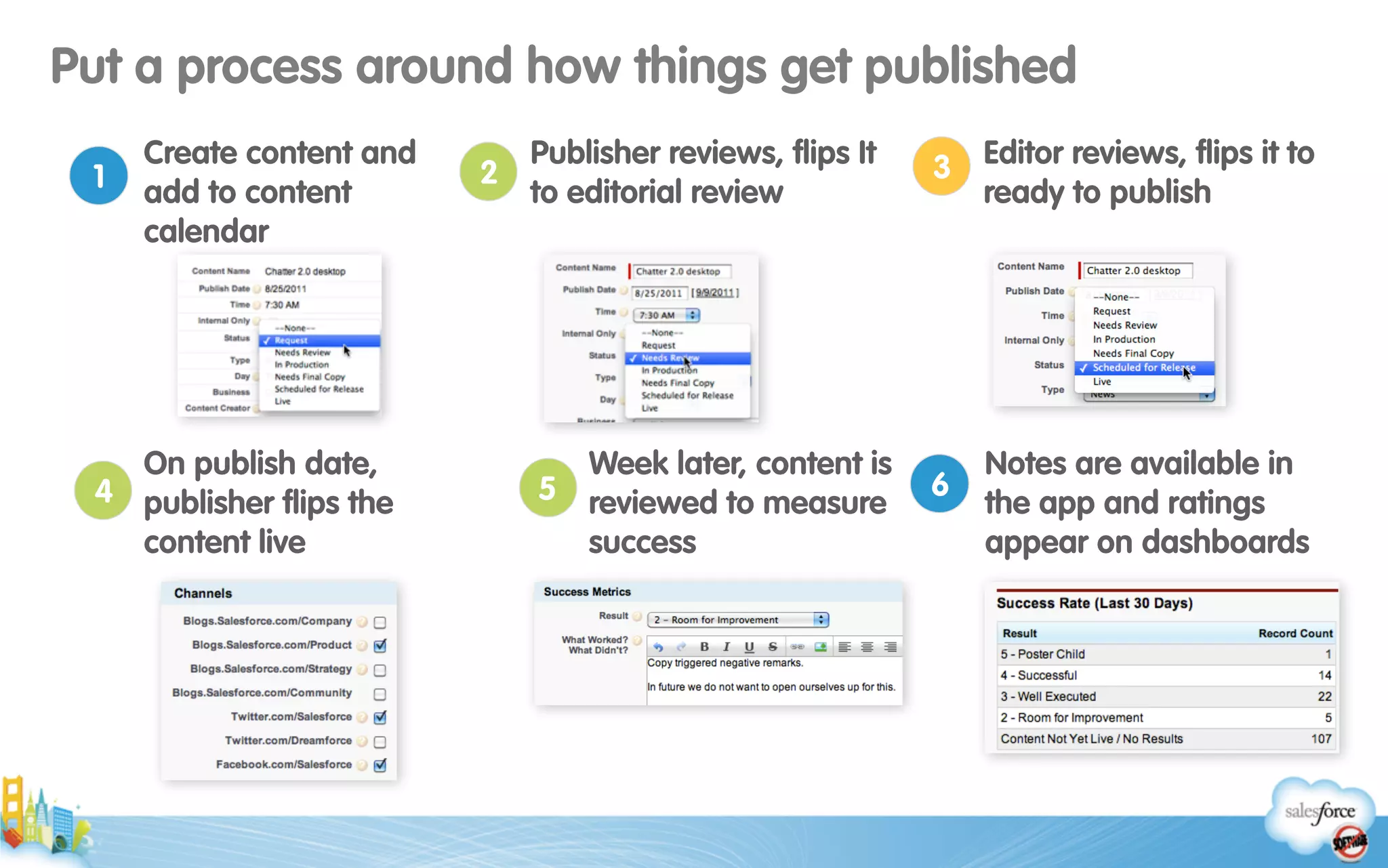Uncheck the Twitter.com/Salesforce checkbox

pos(380,717)
